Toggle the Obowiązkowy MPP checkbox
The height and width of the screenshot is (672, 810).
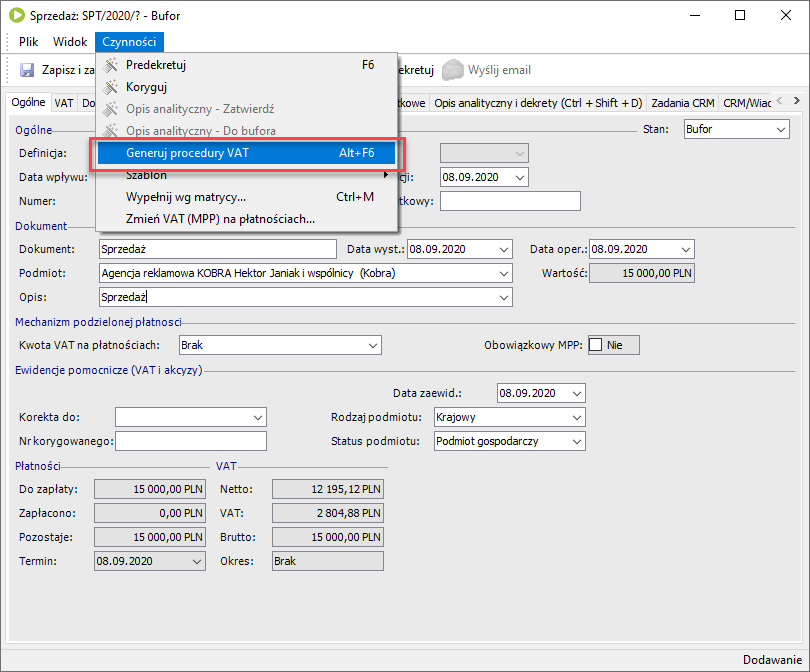[596, 345]
